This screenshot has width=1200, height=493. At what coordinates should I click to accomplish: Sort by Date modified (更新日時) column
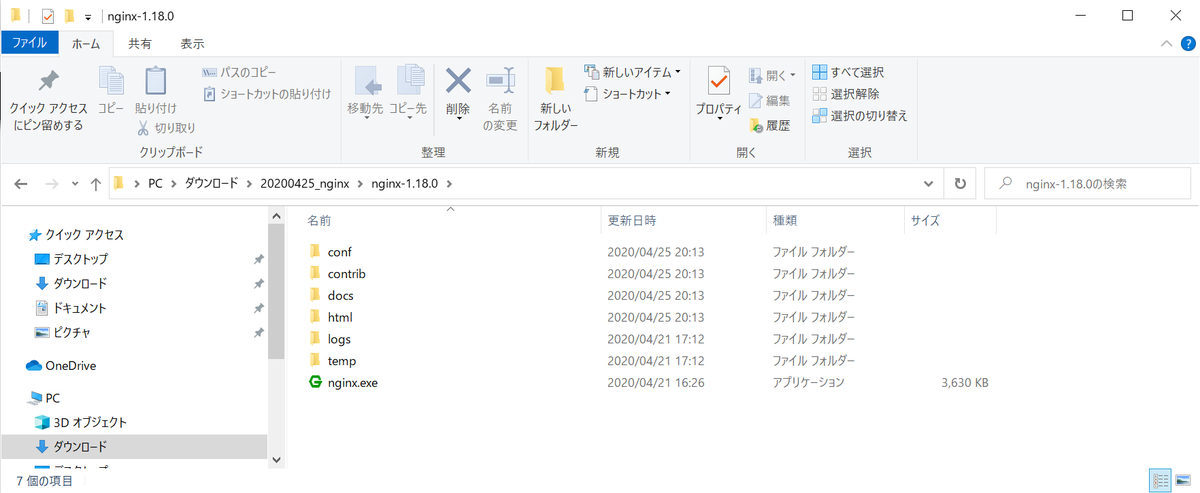click(x=632, y=219)
